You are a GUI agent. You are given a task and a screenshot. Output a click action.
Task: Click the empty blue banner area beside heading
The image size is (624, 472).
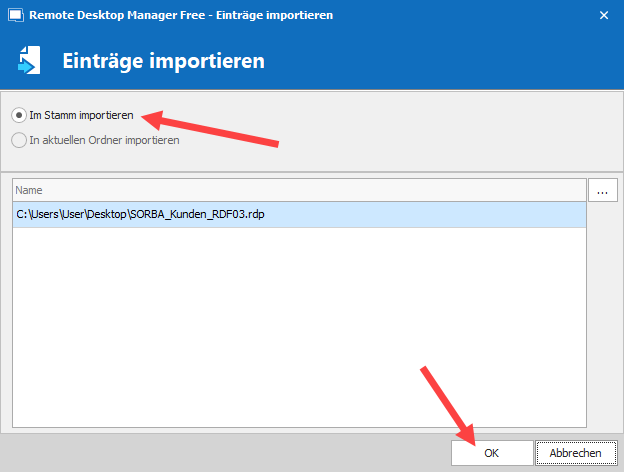[450, 61]
